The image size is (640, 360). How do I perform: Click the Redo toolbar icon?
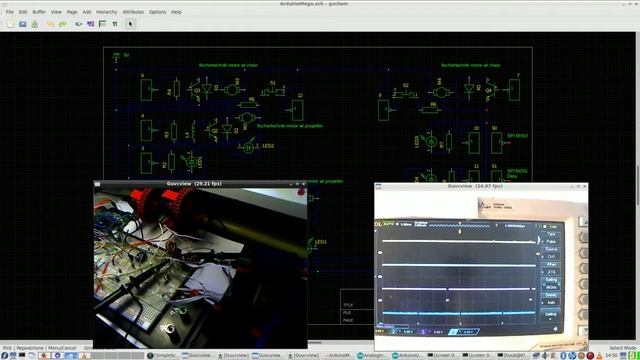click(62, 24)
